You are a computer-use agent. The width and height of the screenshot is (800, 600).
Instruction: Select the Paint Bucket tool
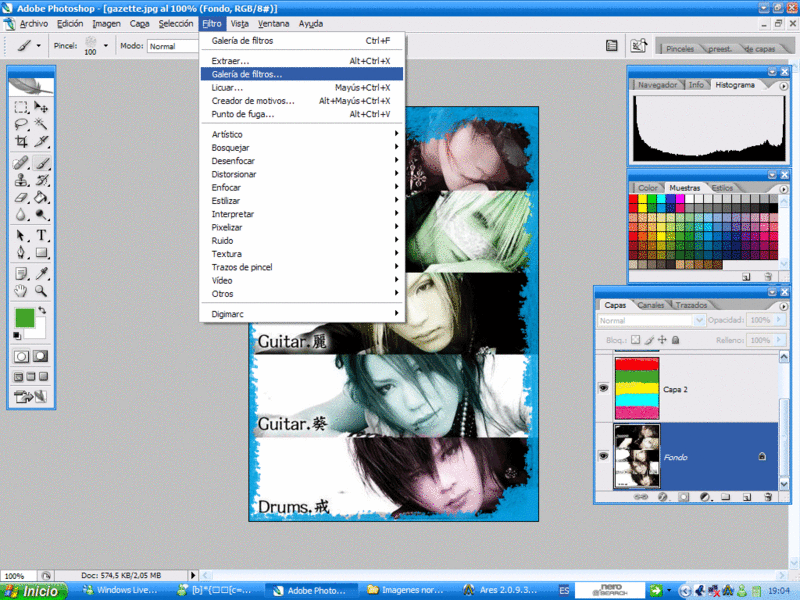(x=41, y=197)
